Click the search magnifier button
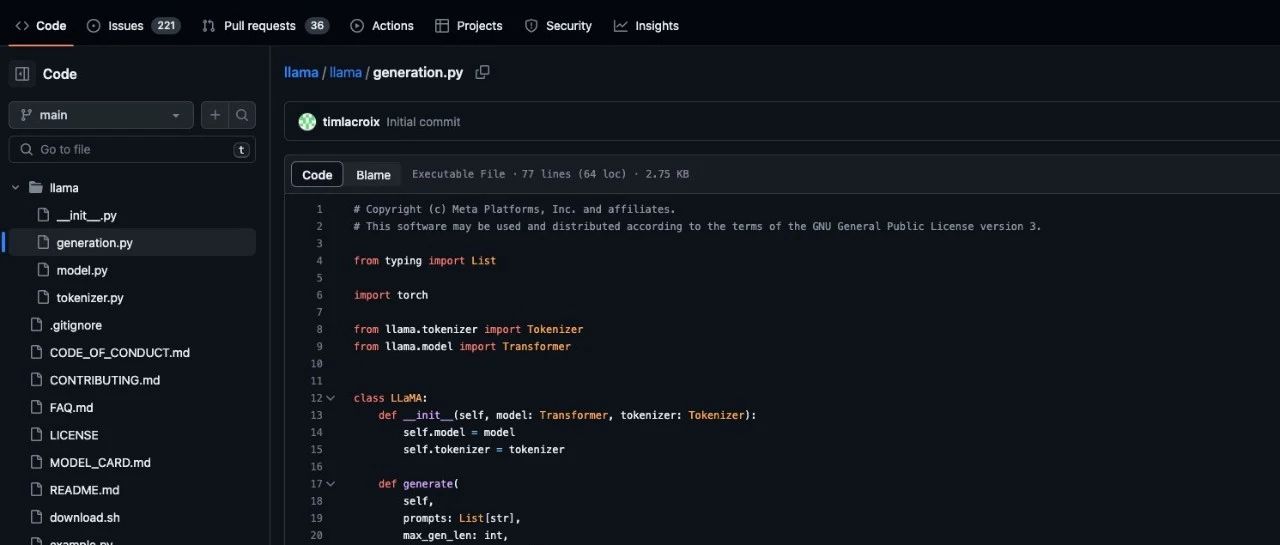Screen dimensions: 1280x545 [x=242, y=115]
